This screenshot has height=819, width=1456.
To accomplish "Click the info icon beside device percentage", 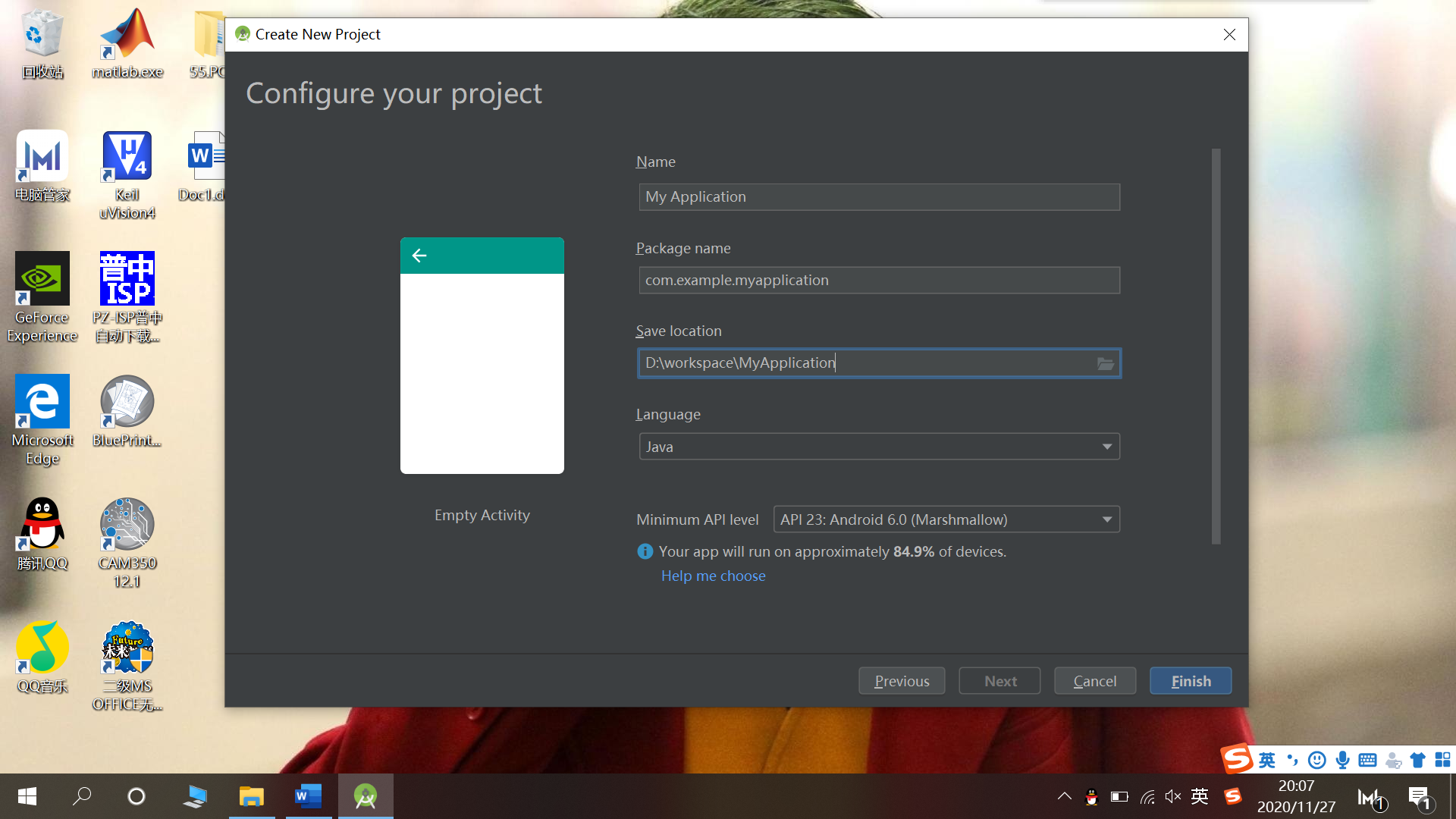I will [x=645, y=551].
